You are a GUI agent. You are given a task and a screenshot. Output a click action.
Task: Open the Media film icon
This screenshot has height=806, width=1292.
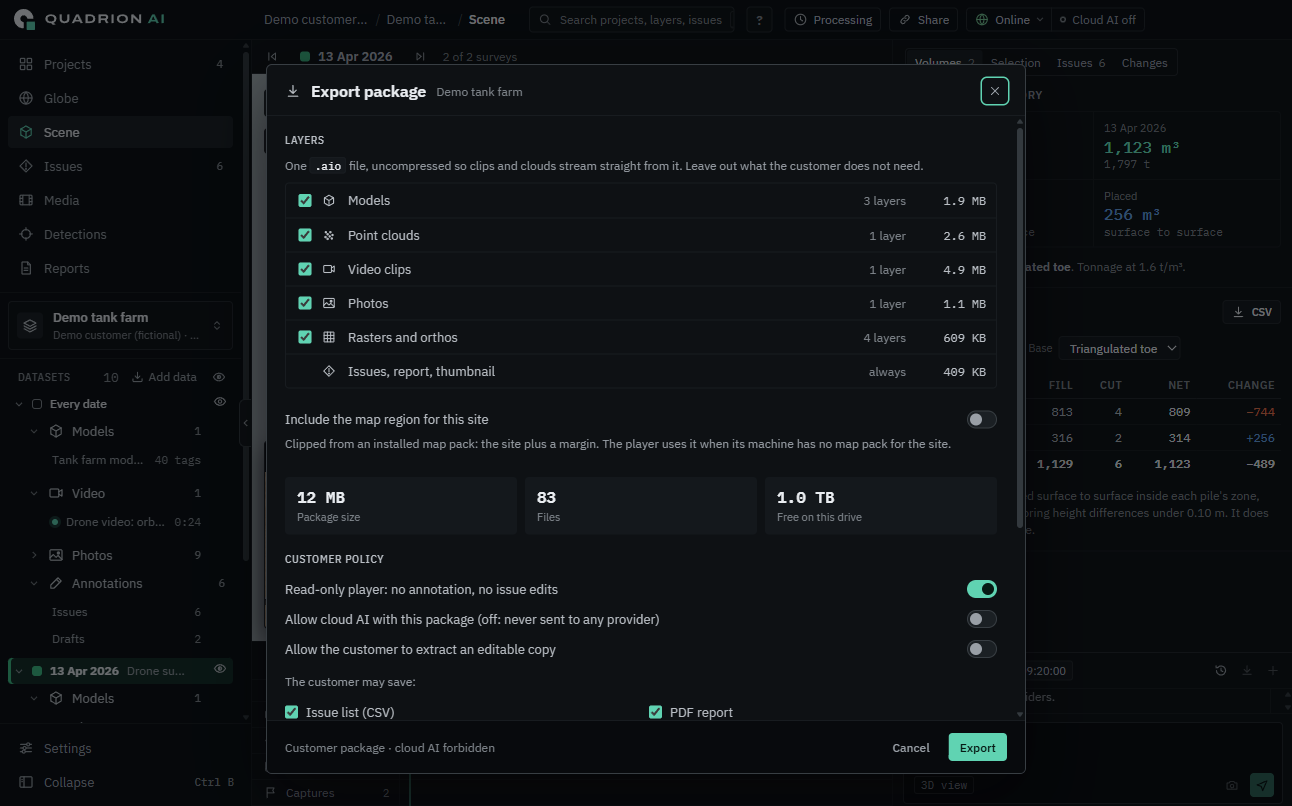coord(26,200)
